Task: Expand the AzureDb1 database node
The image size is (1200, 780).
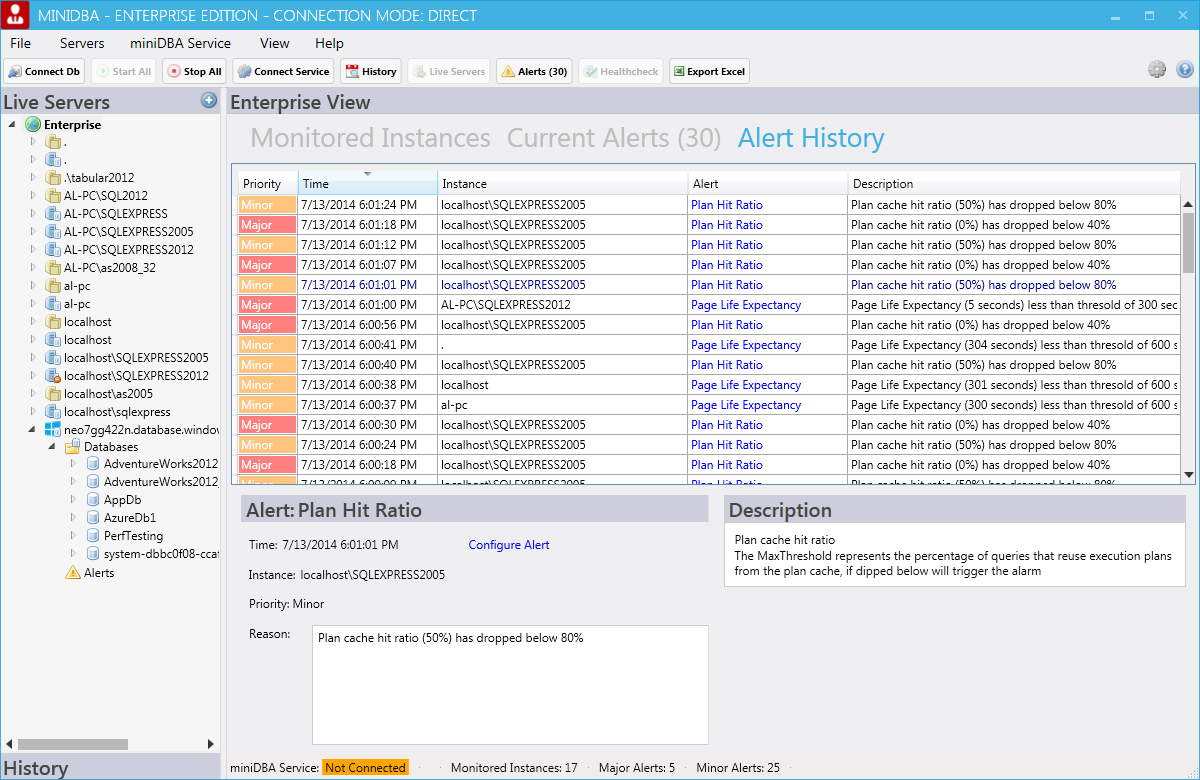Action: coord(72,518)
